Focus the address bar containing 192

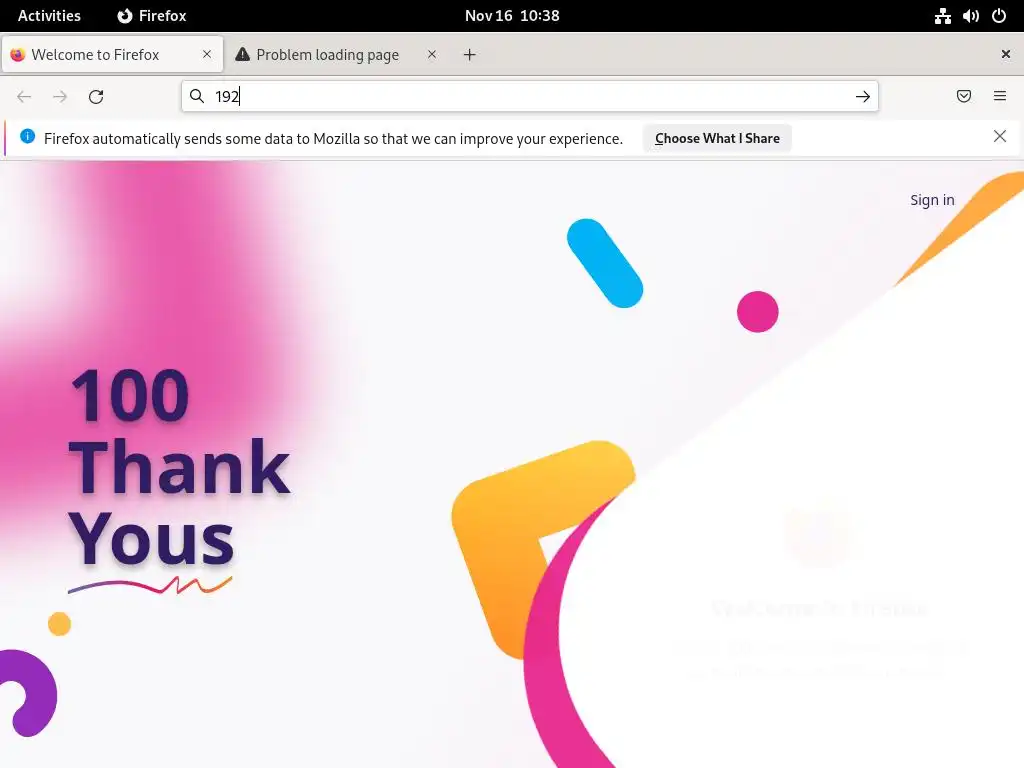[529, 97]
